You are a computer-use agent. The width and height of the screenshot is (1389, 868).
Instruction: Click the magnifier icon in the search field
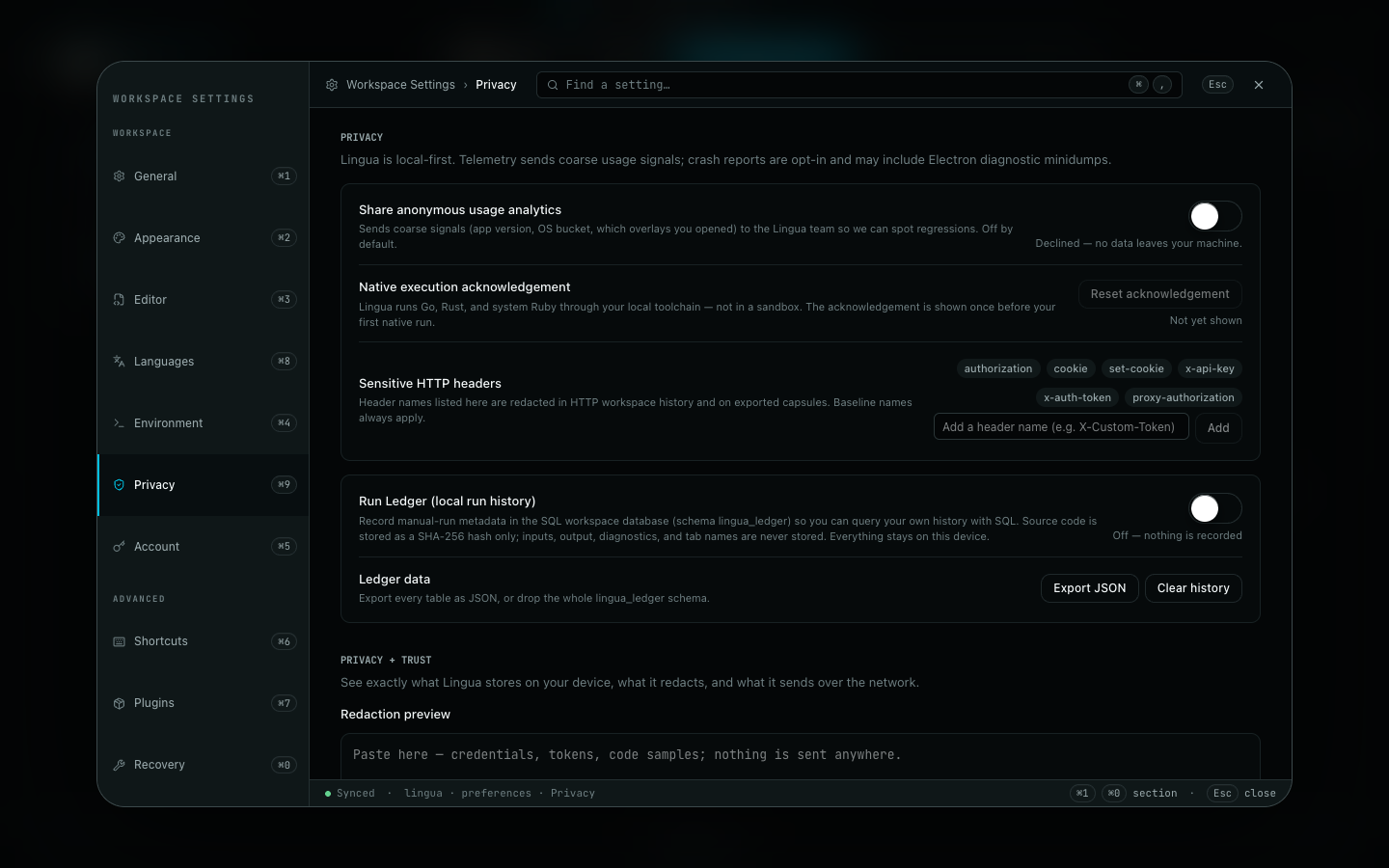[x=553, y=85]
